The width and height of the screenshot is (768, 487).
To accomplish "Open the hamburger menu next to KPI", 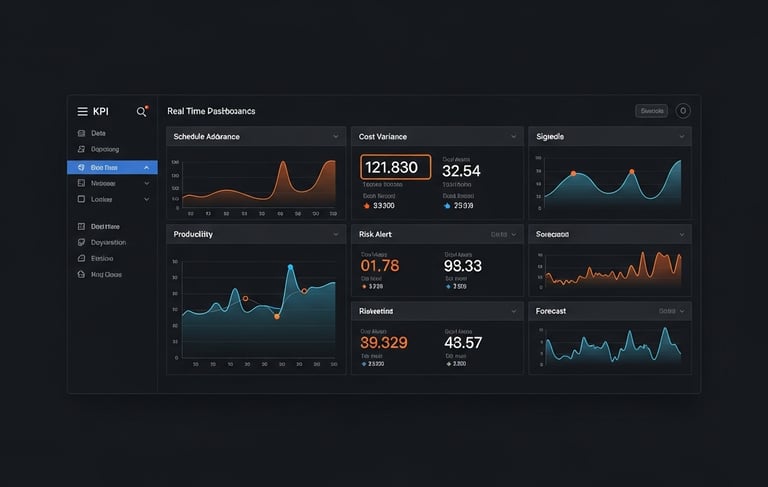I will (82, 112).
